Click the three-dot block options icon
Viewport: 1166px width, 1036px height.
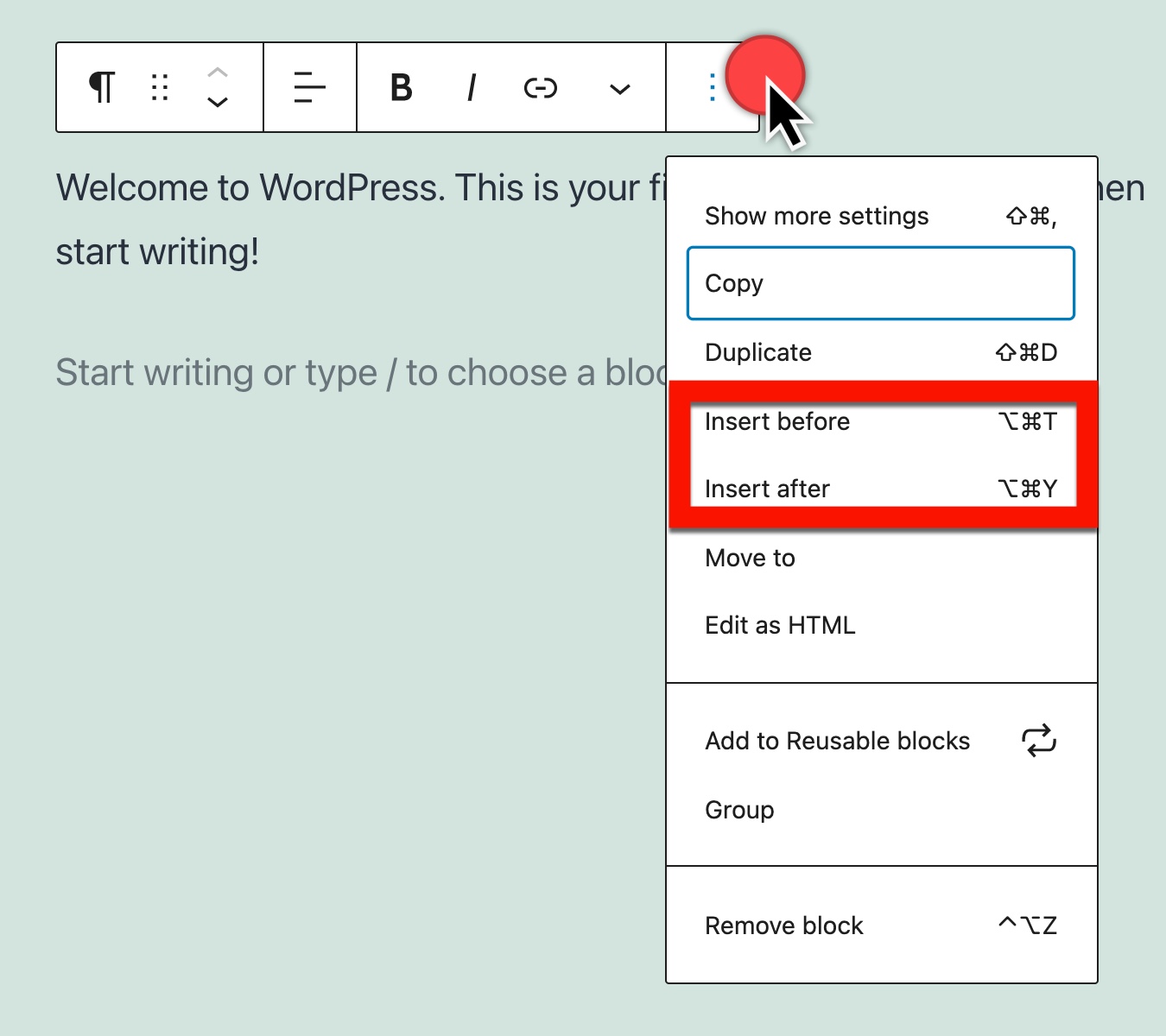click(x=712, y=87)
